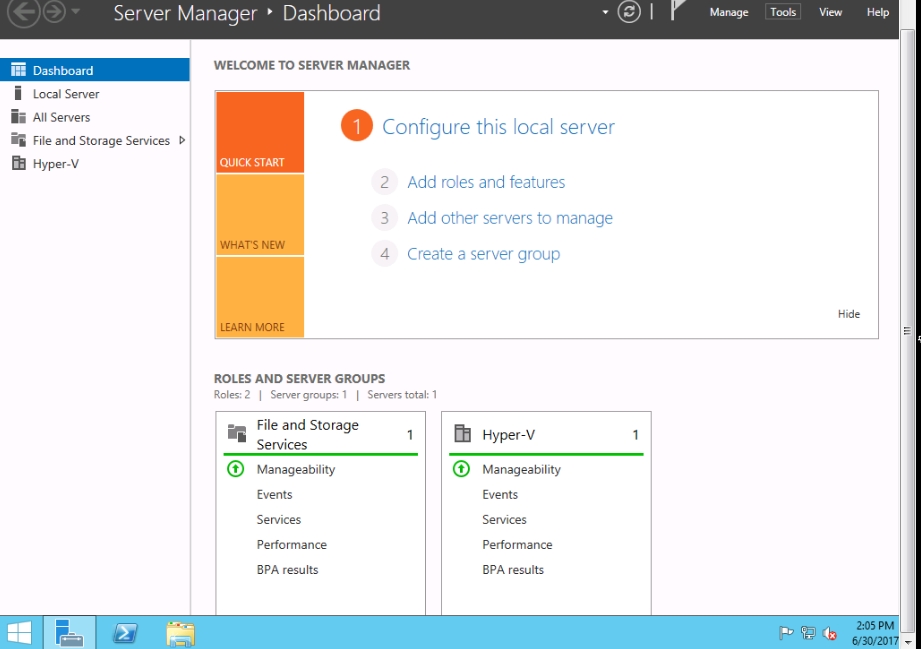921x649 pixels.
Task: Click green Manageability status icon in Hyper-V tile
Action: tap(461, 469)
